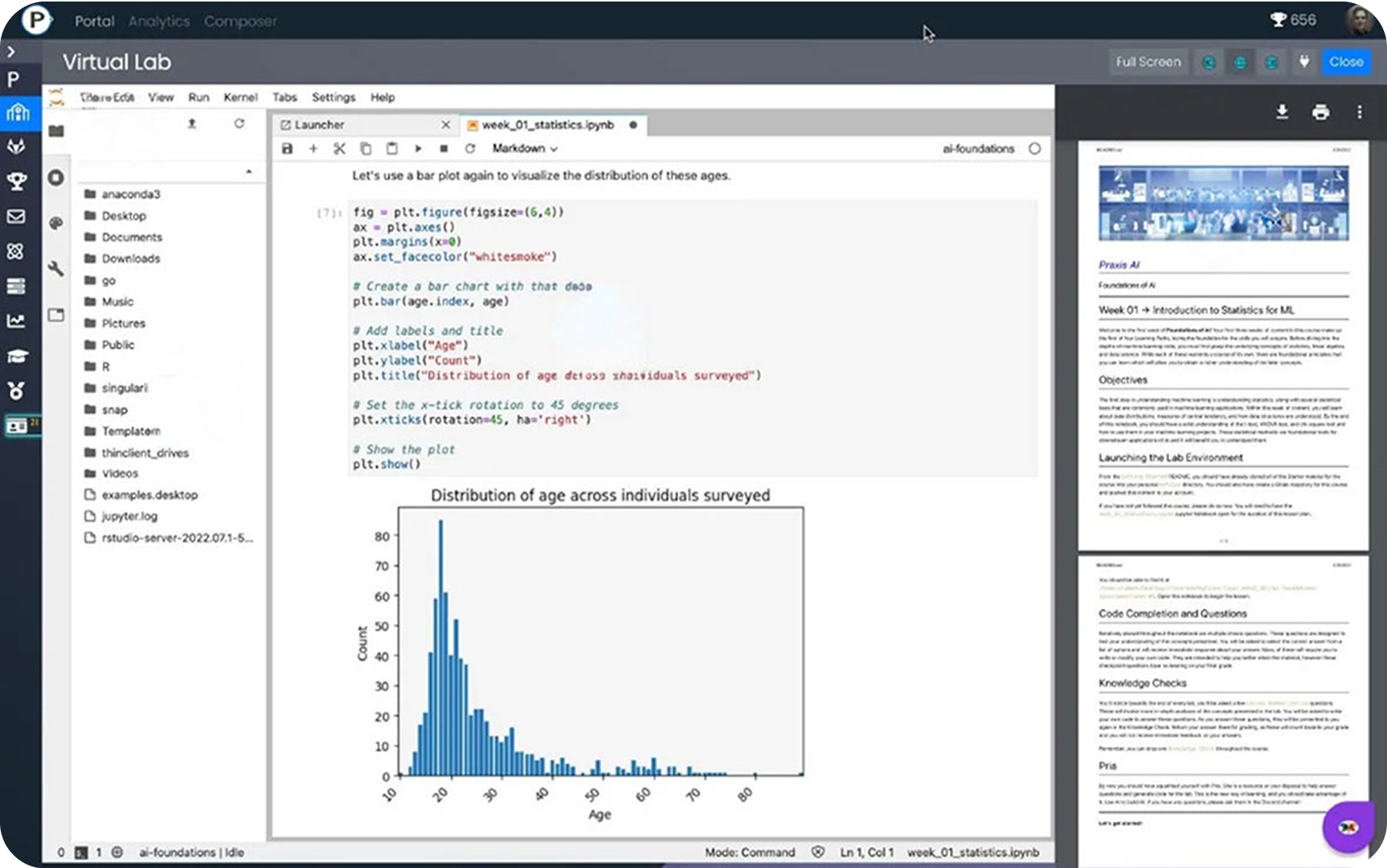This screenshot has height=868, width=1387.
Task: Click the kernel status circle indicator
Action: 1035,149
